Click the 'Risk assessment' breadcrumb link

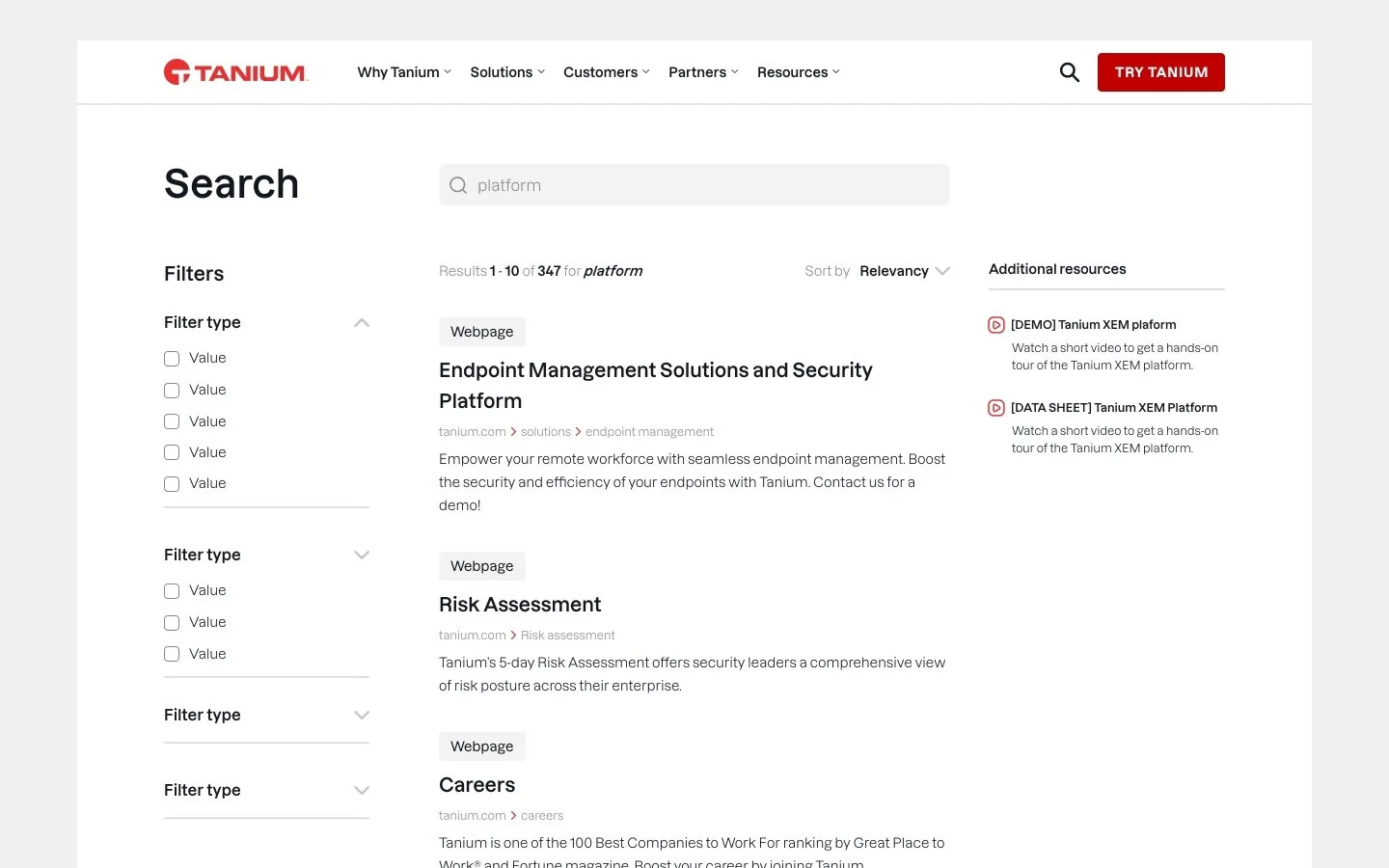(567, 636)
